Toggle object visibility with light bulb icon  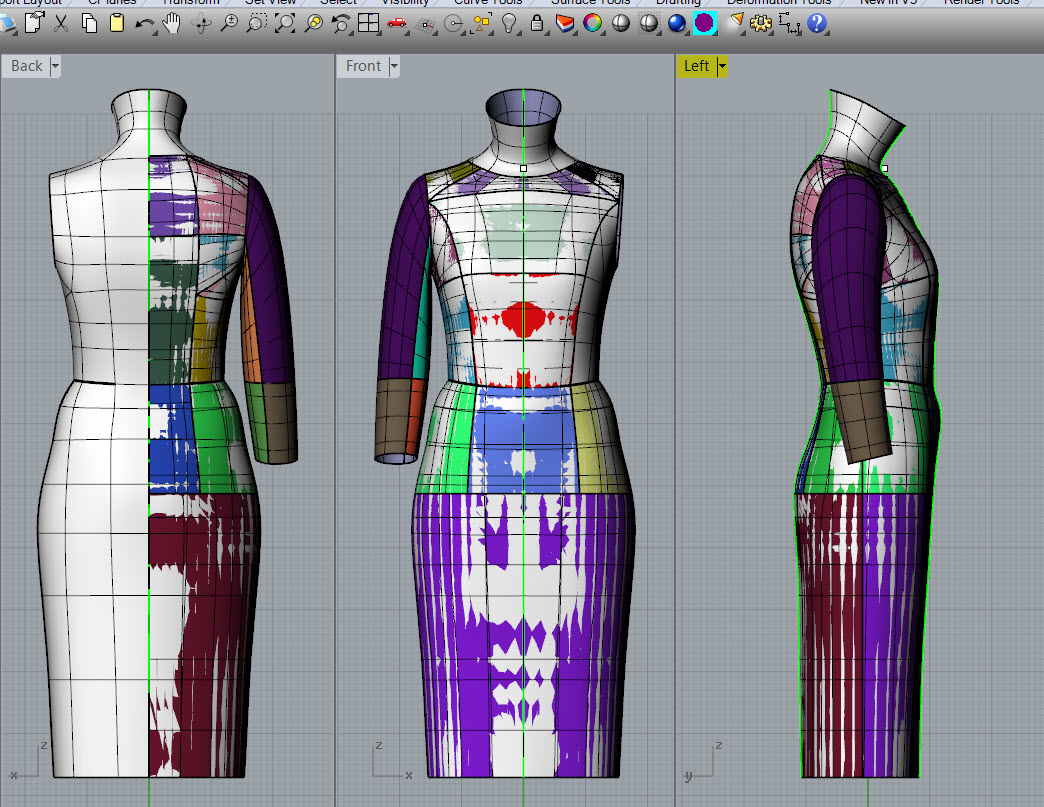(x=509, y=23)
